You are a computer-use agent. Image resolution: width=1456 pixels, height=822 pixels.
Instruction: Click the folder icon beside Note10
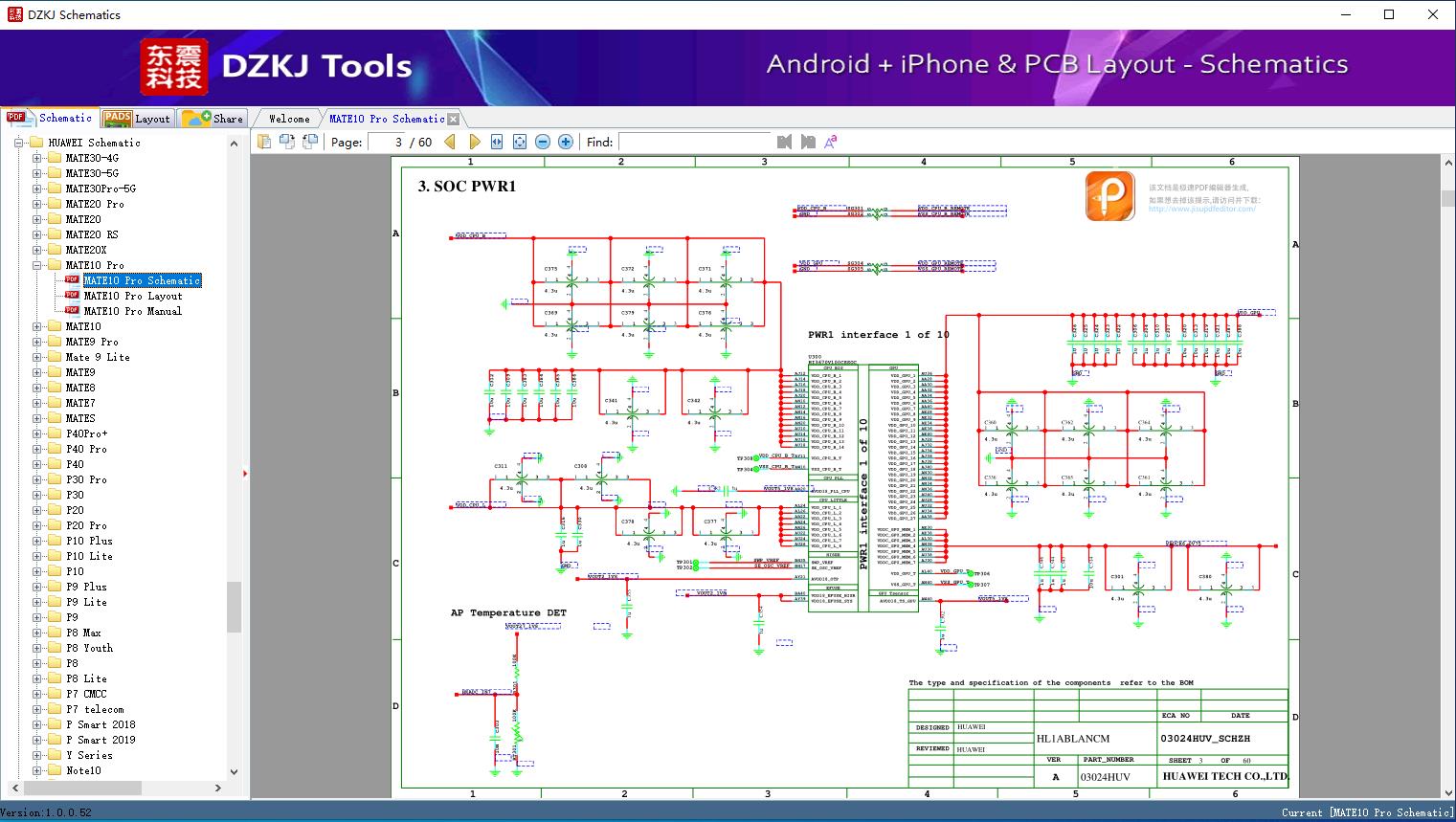tap(55, 770)
